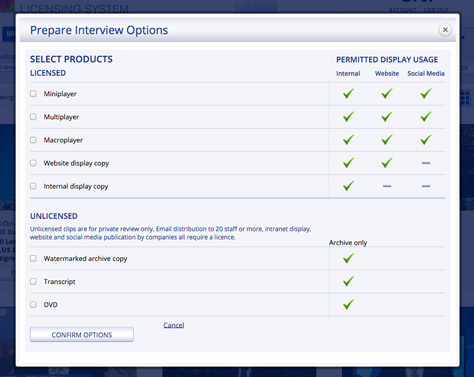Click Internal display copy Internal checkmark

(348, 186)
